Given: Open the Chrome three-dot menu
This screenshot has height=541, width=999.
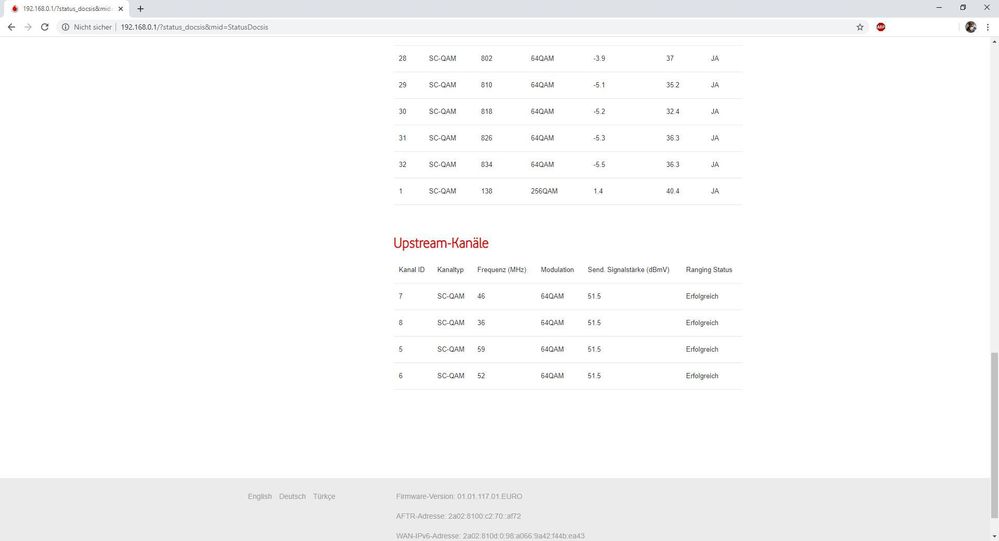Looking at the screenshot, I should click(988, 27).
